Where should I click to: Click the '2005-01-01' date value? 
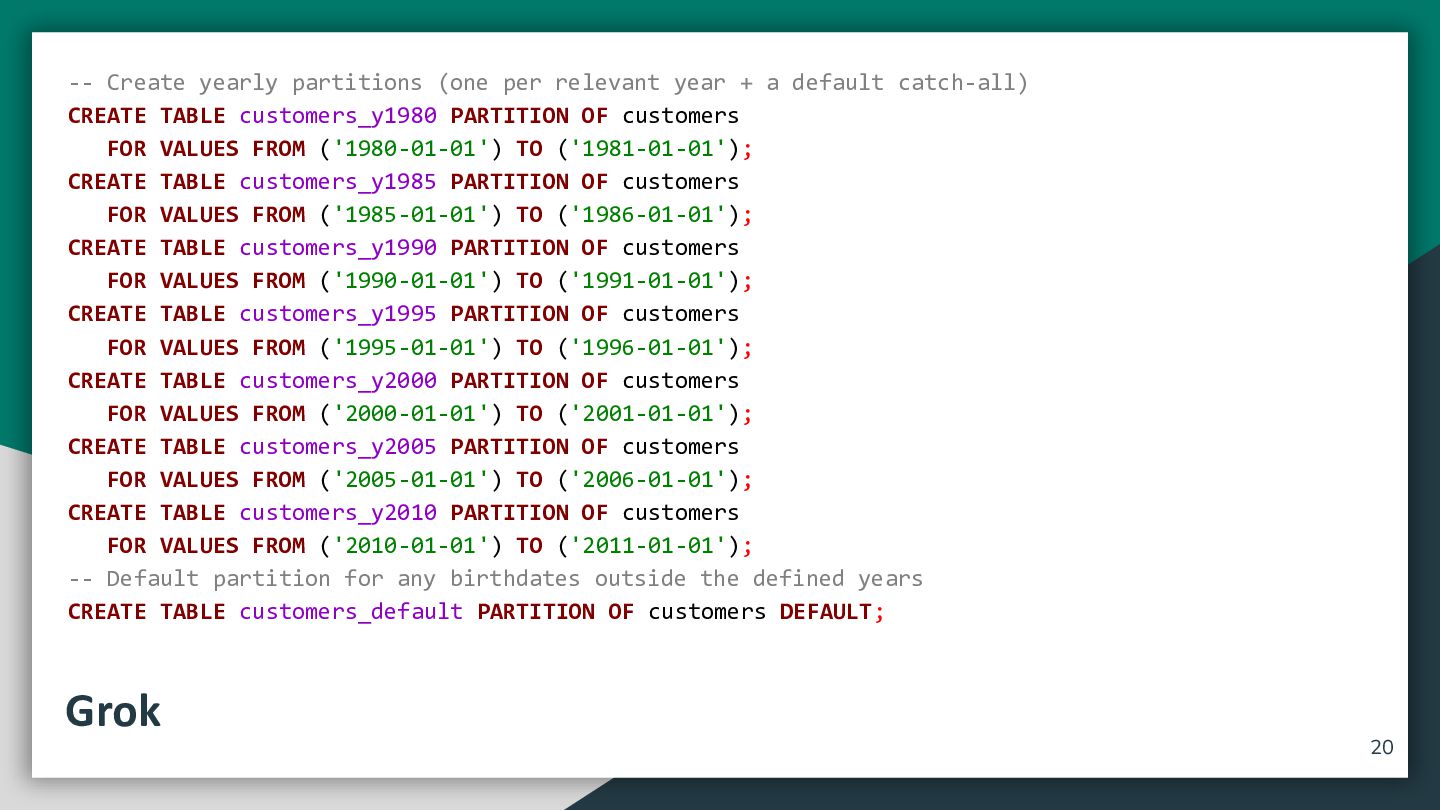coord(411,480)
